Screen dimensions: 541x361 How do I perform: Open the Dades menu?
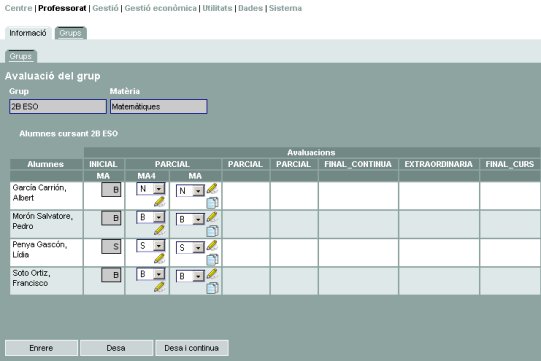(x=250, y=8)
